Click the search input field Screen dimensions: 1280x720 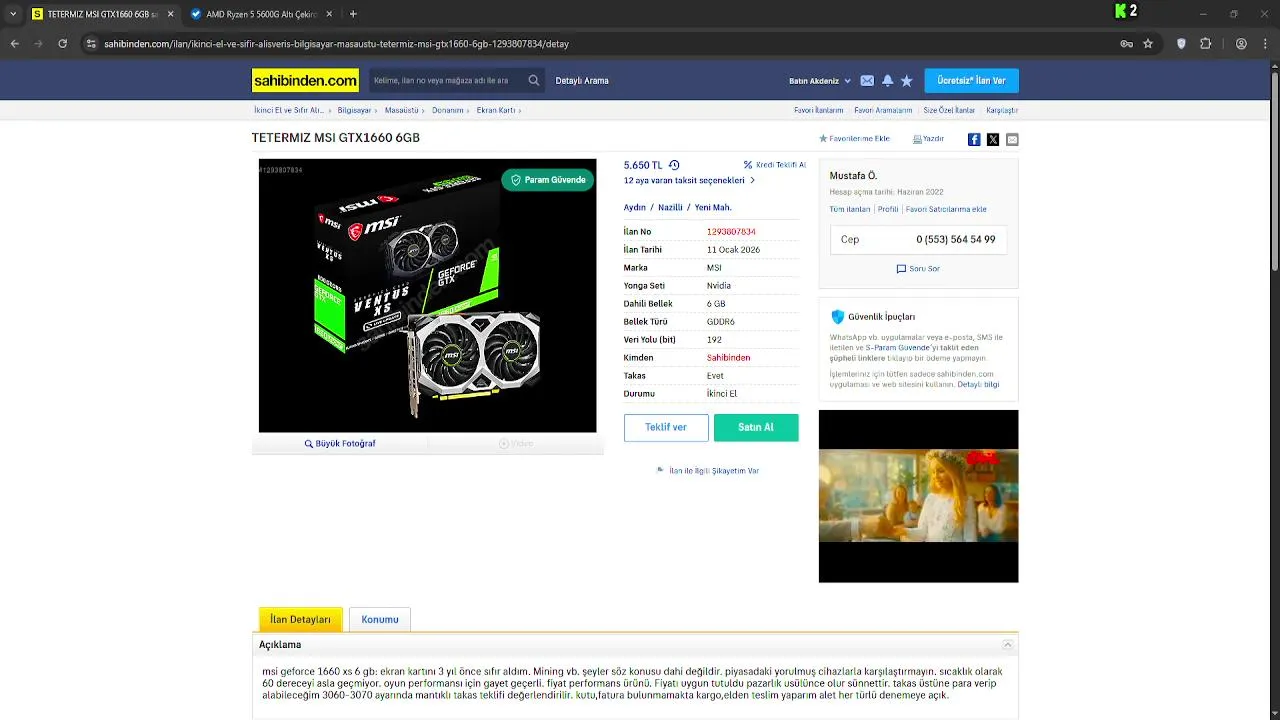coord(446,81)
